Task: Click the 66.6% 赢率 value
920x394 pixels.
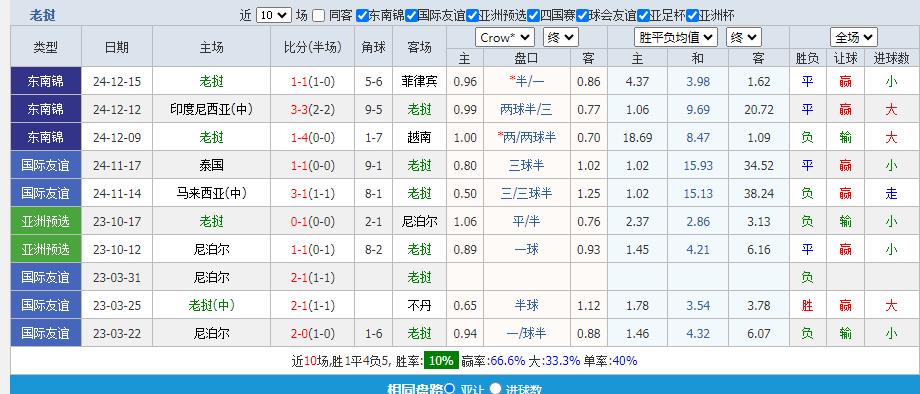Action: point(508,361)
